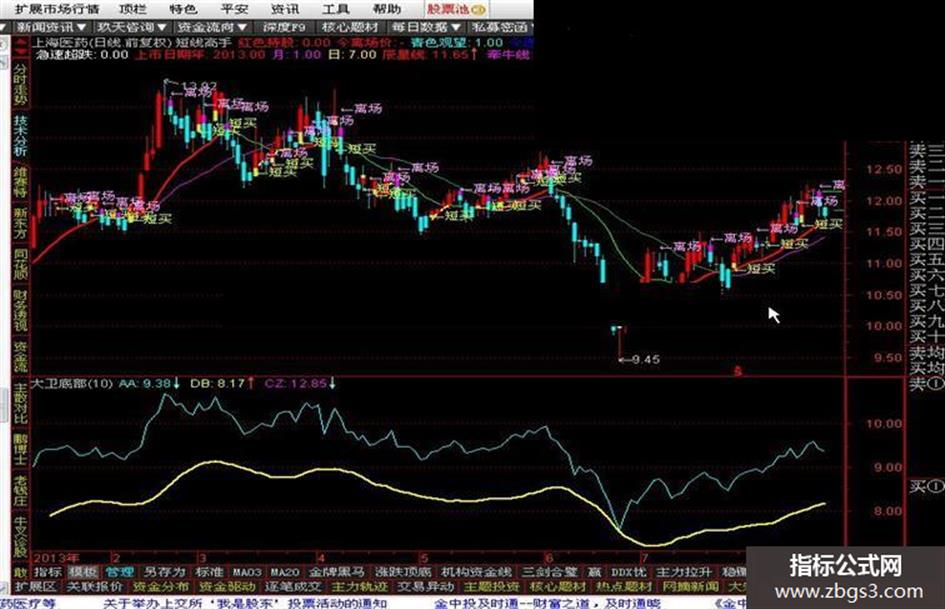Open news link about 上交所 '我是股东' 投票活动
This screenshot has height=609, width=945.
(x=245, y=602)
